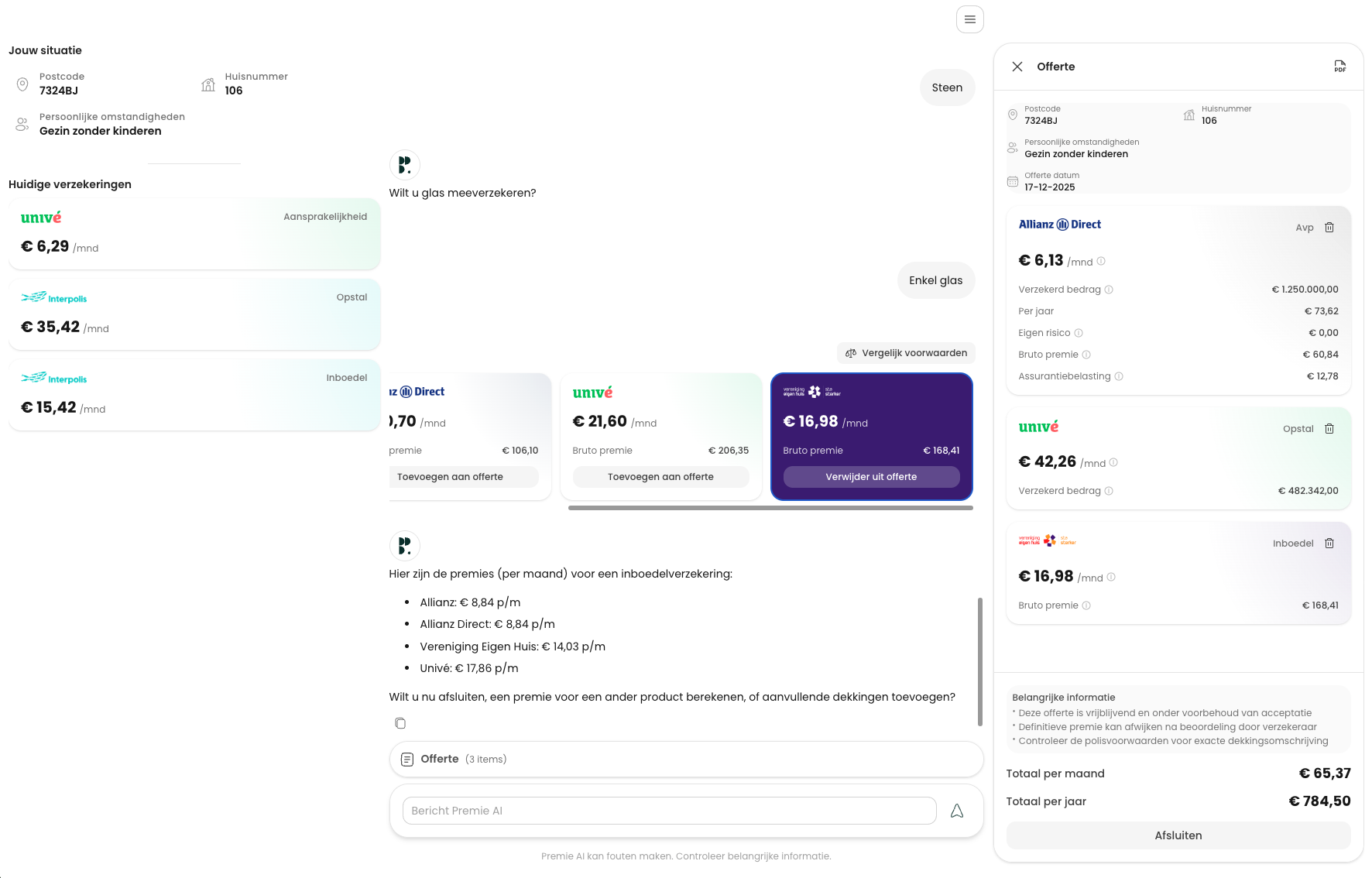Image resolution: width=1372 pixels, height=878 pixels.
Task: Remove the Inboedel item with trash icon
Action: tap(1329, 544)
